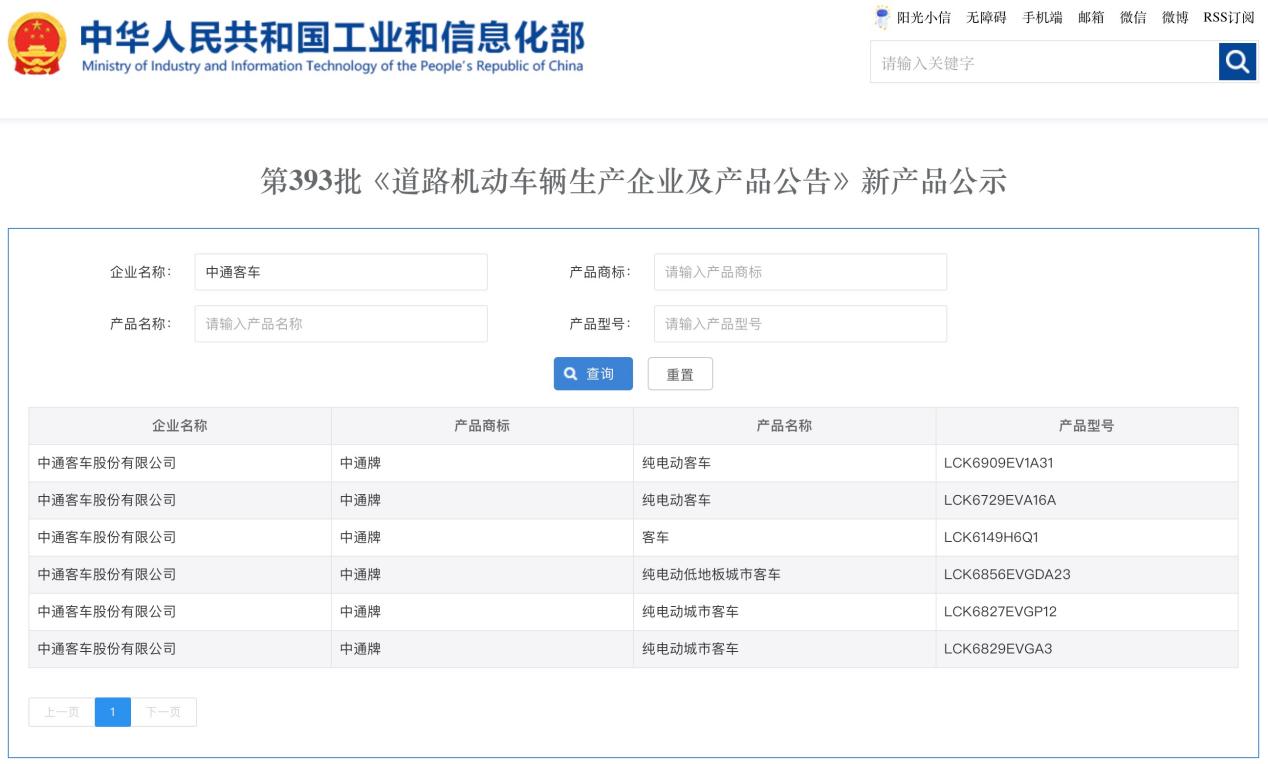Image resolution: width=1268 pixels, height=764 pixels.
Task: Open the RSS订阅 subscription link
Action: click(1228, 18)
